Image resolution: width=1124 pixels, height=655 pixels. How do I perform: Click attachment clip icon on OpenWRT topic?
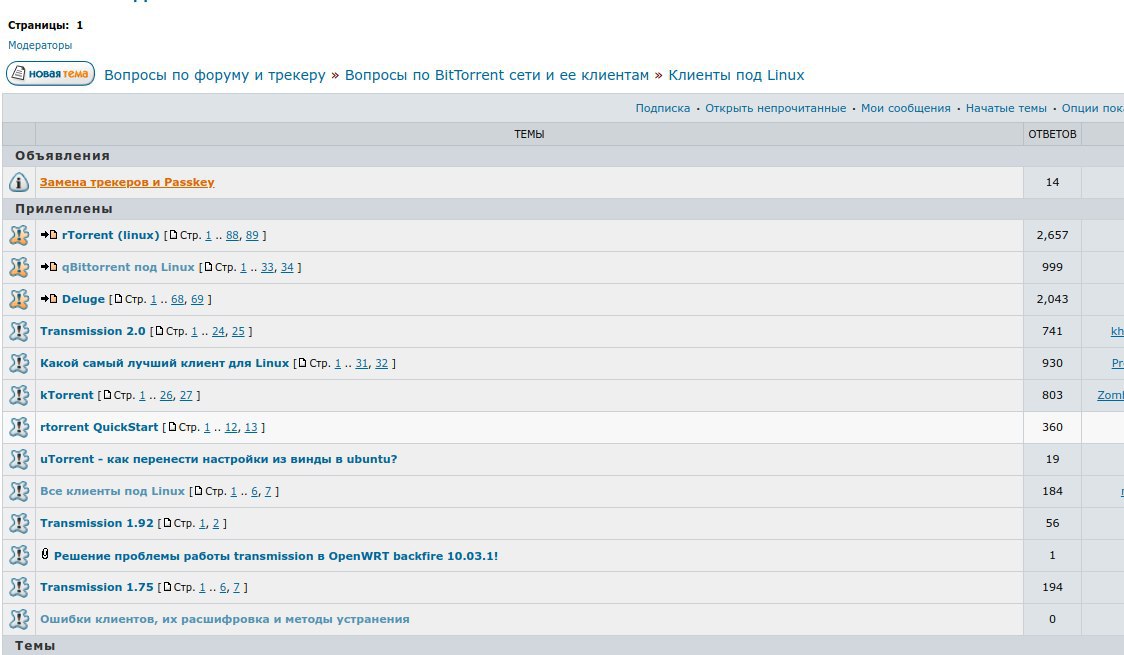(x=45, y=554)
